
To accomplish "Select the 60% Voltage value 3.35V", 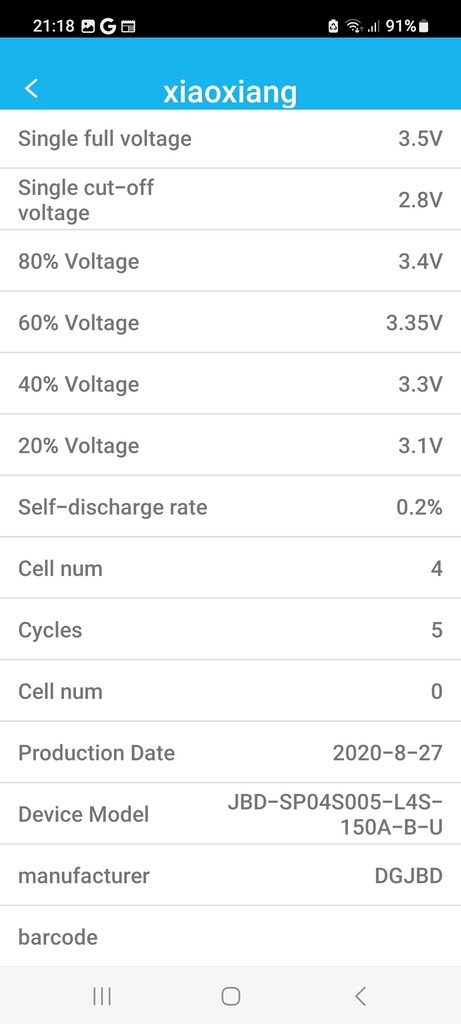I will pos(414,323).
